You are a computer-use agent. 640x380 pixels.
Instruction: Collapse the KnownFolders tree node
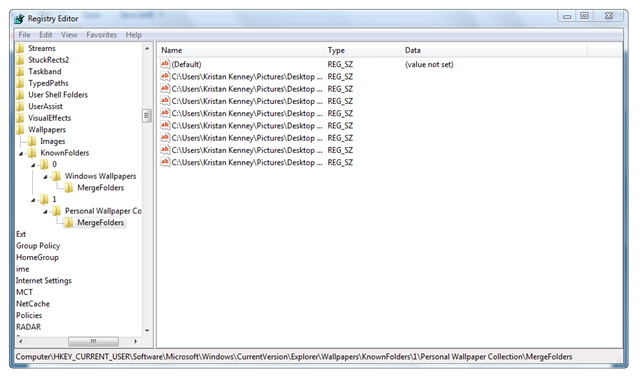[x=21, y=154]
